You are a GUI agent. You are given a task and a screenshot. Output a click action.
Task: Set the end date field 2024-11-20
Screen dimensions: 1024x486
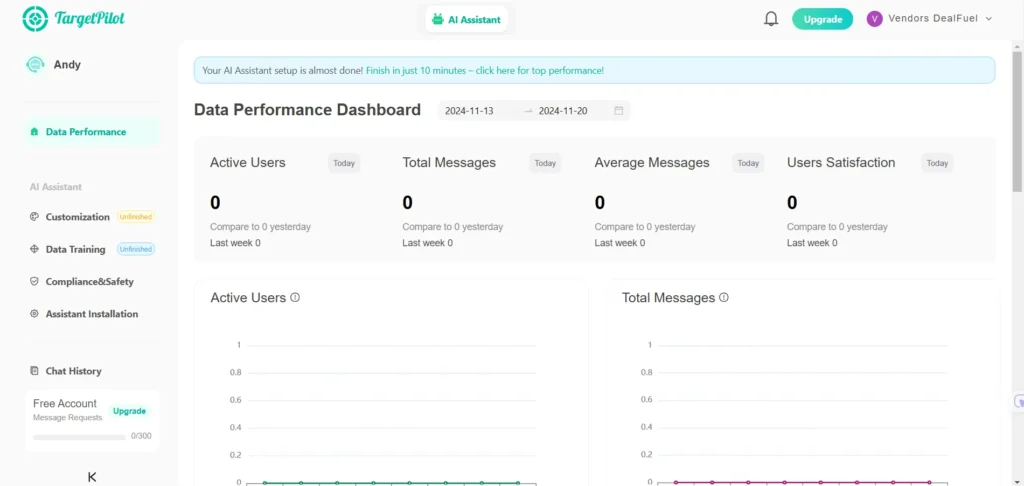563,111
